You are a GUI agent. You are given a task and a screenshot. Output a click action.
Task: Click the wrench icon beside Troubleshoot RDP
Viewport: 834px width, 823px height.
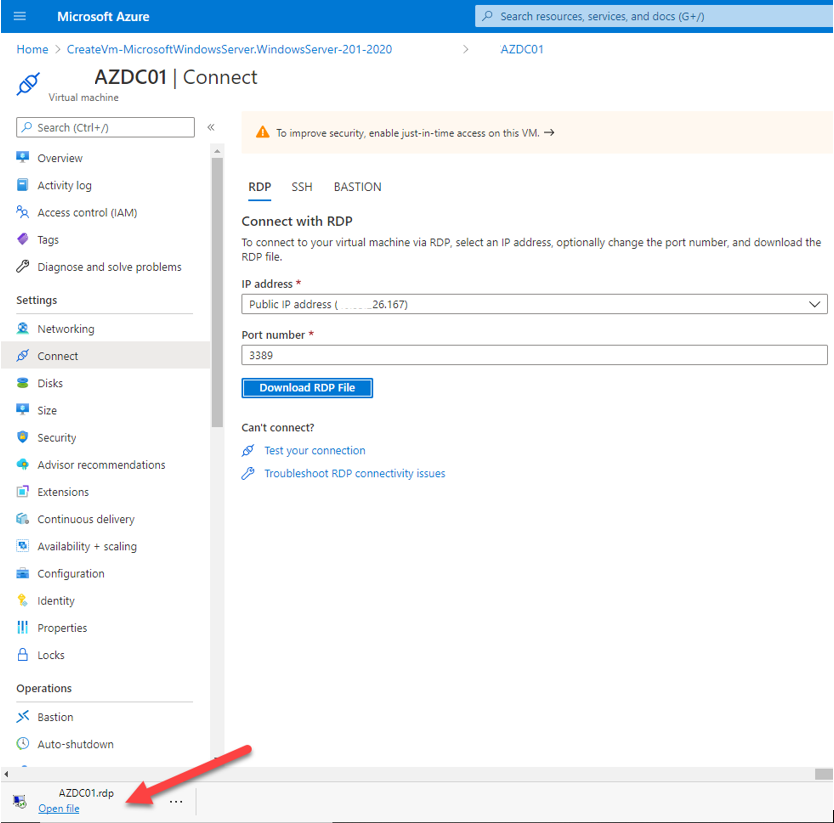tap(248, 473)
